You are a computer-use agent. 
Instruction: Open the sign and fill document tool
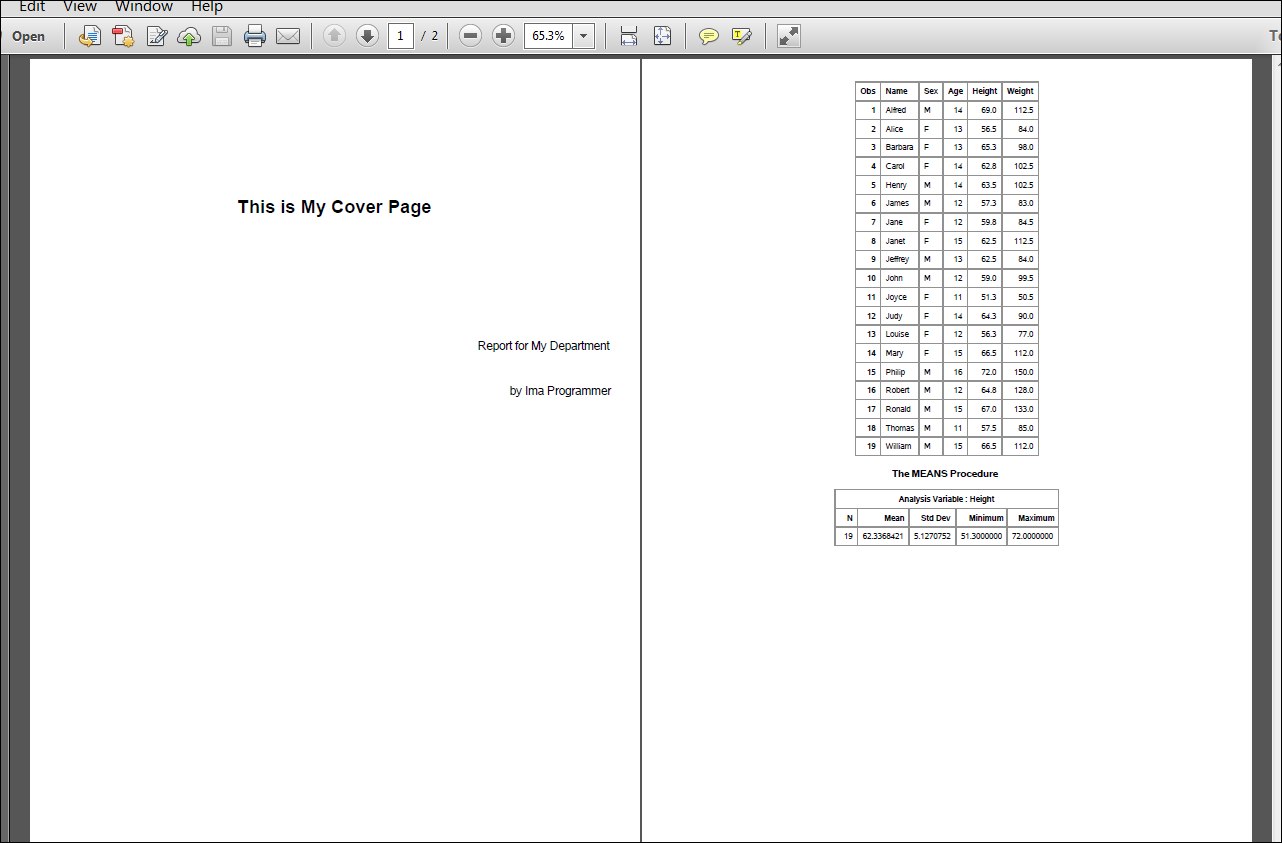pyautogui.click(x=156, y=36)
